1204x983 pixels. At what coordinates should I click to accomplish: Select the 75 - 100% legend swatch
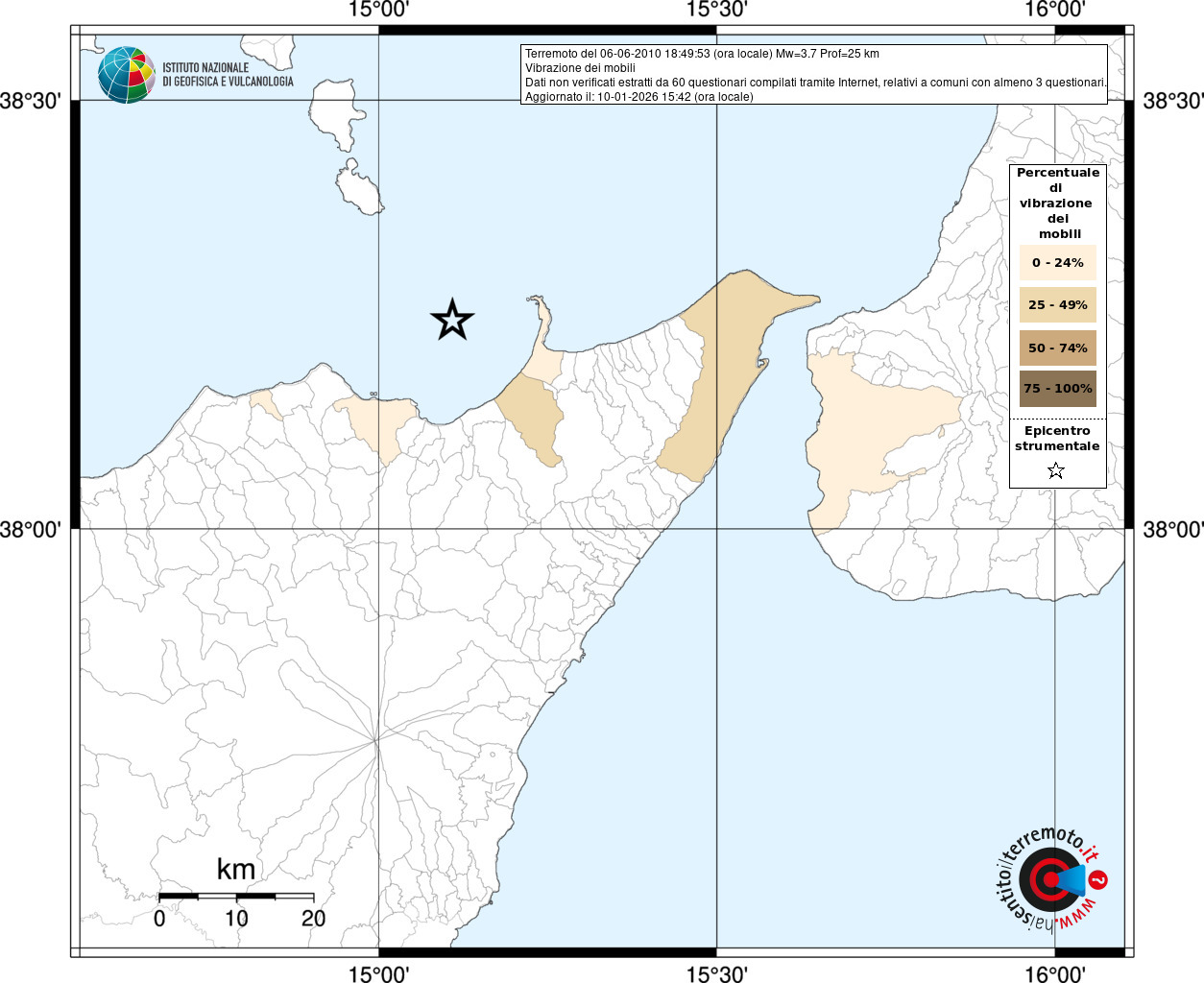click(1057, 389)
